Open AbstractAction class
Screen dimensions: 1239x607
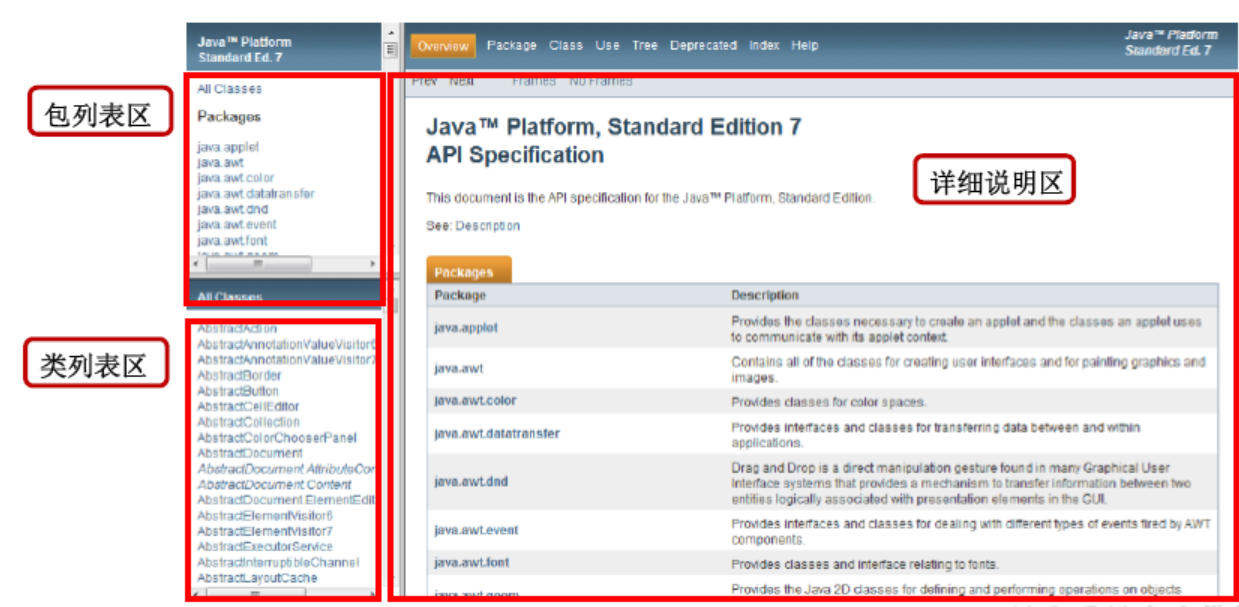click(237, 328)
